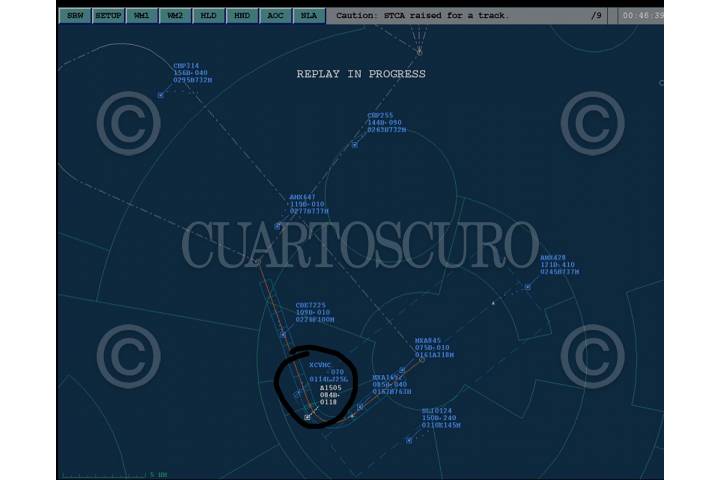
Task: Select the CBP314 aircraft track symbol
Action: 160,95
